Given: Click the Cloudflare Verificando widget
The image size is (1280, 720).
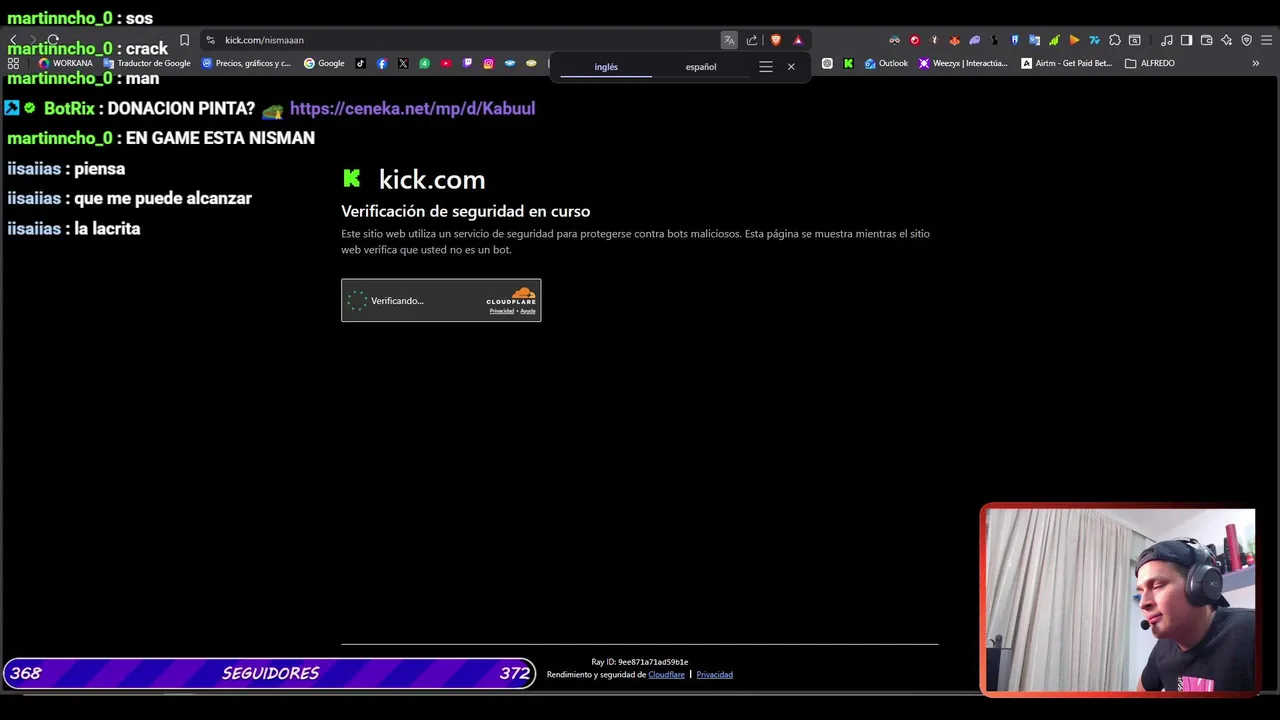Looking at the screenshot, I should point(441,300).
